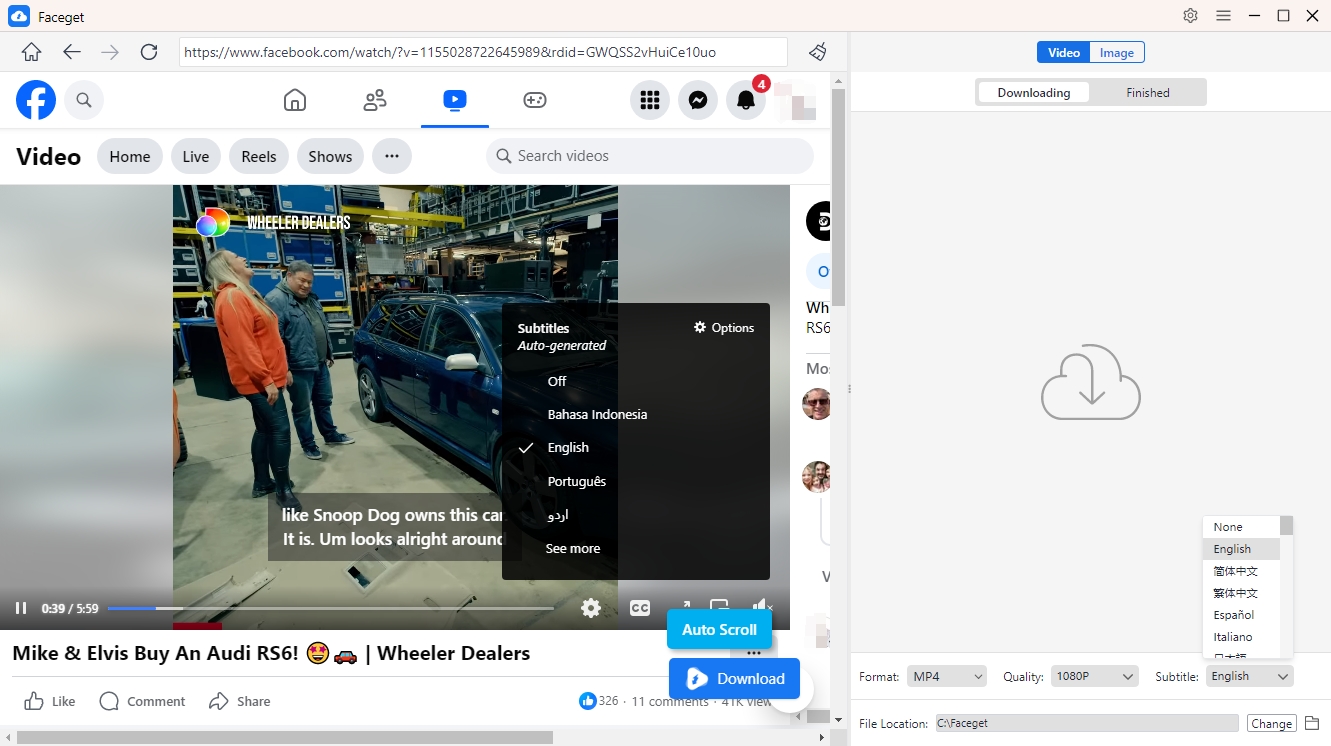1331x746 pixels.
Task: Open Faceget settings gear in title bar
Action: coord(1190,15)
